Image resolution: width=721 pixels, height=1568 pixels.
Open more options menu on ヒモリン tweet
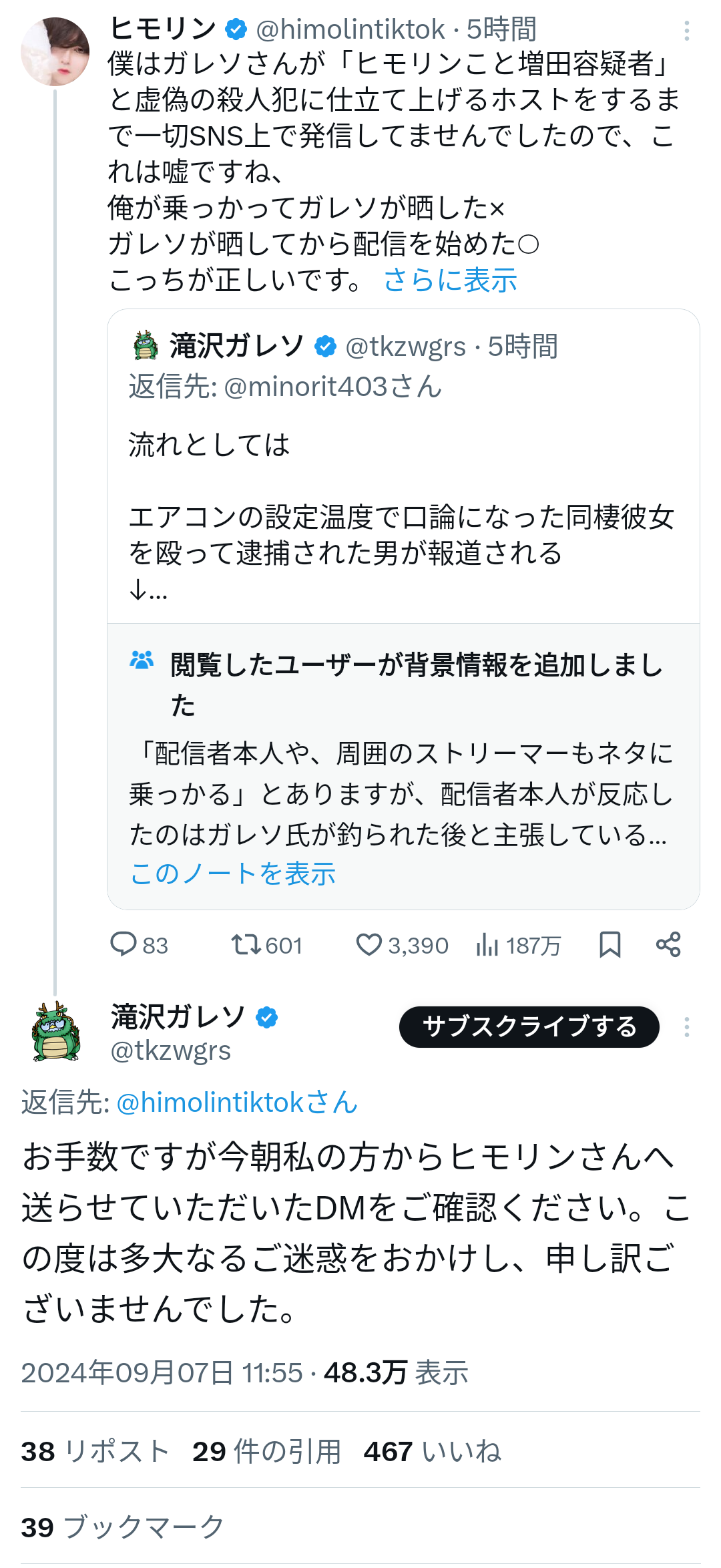click(686, 31)
